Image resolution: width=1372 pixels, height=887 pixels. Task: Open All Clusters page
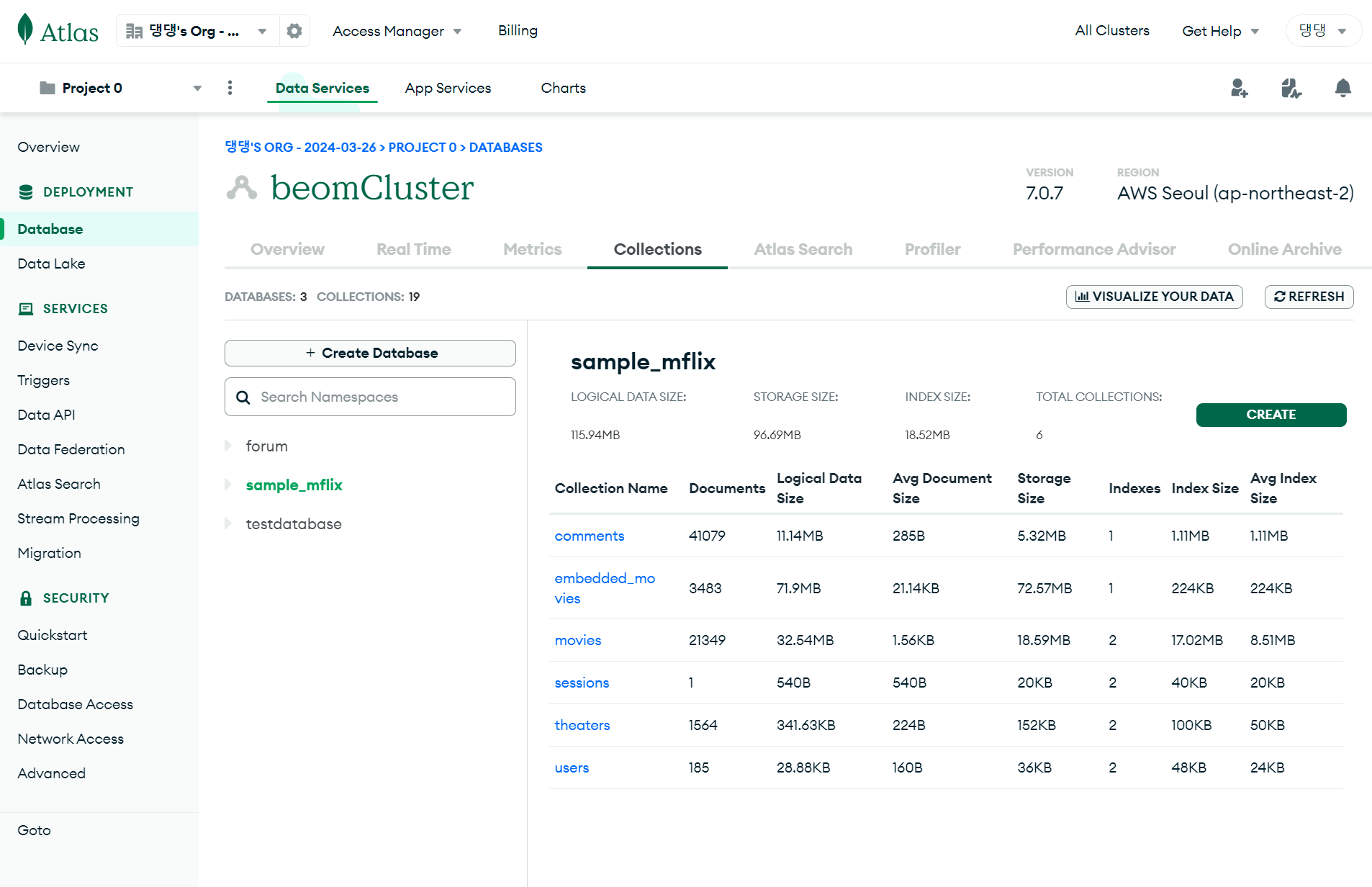pos(1112,31)
